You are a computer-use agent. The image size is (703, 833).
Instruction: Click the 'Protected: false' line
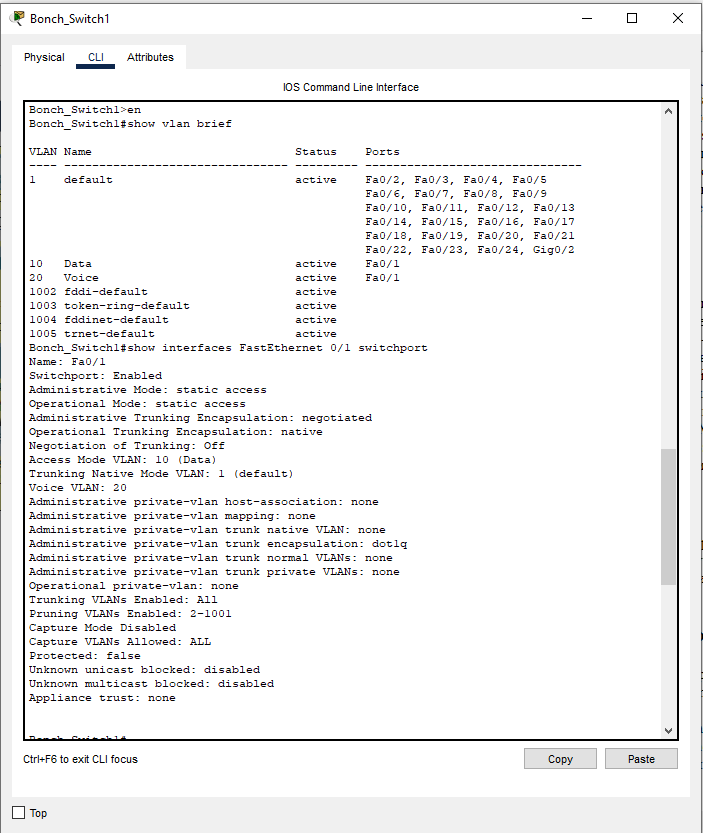84,656
